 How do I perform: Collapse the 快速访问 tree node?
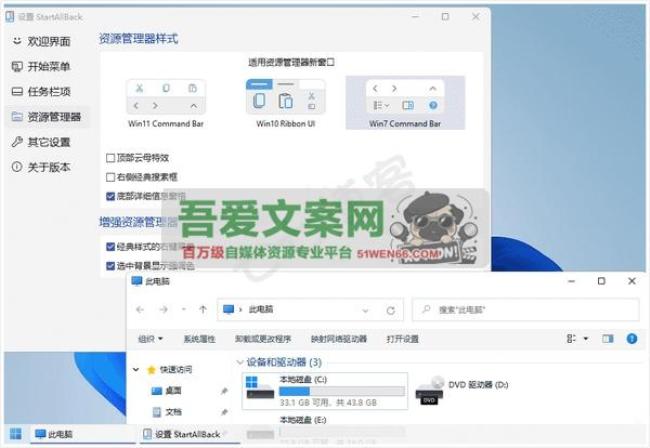136,369
